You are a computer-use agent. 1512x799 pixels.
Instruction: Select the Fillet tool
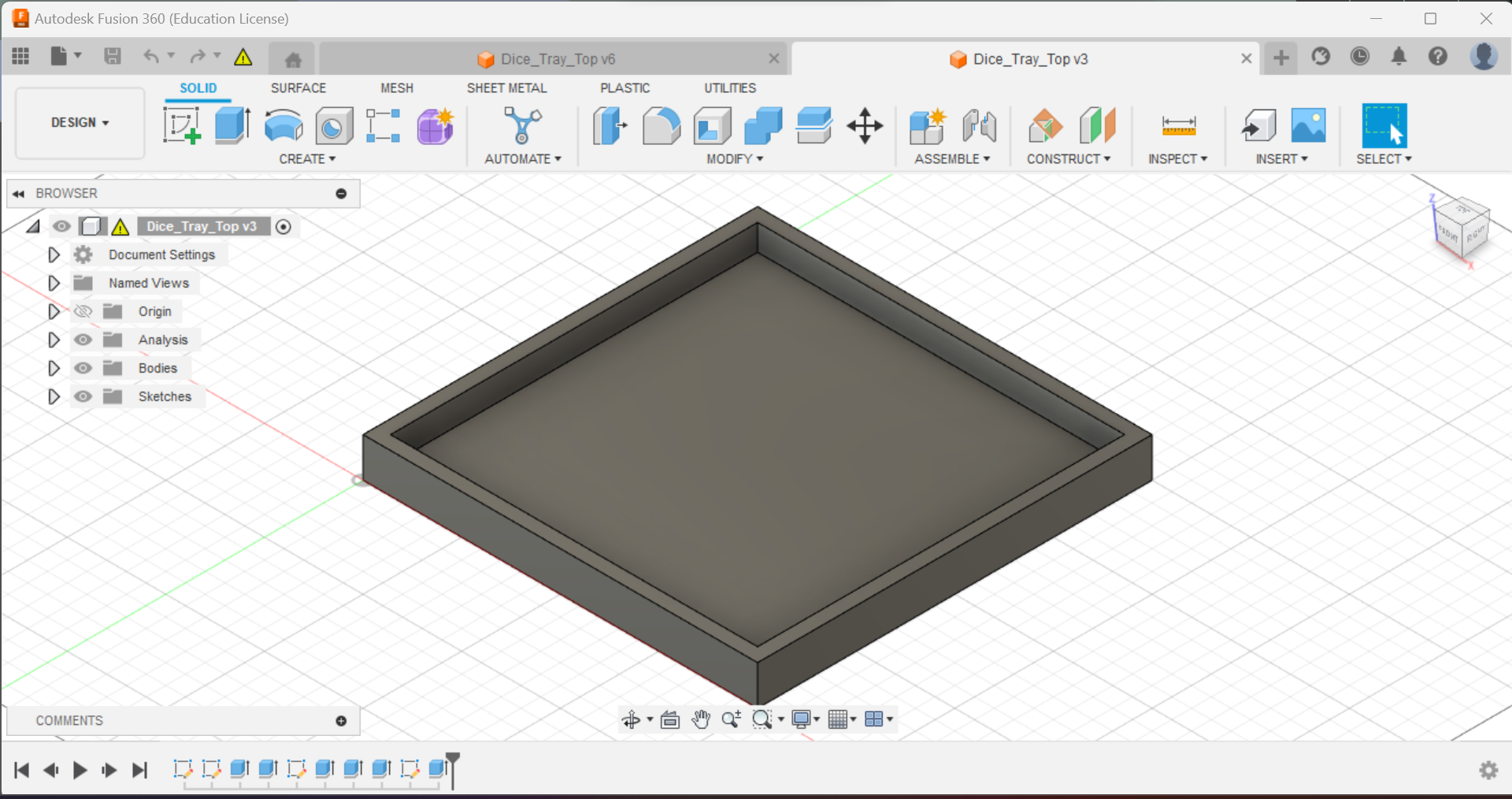tap(661, 126)
